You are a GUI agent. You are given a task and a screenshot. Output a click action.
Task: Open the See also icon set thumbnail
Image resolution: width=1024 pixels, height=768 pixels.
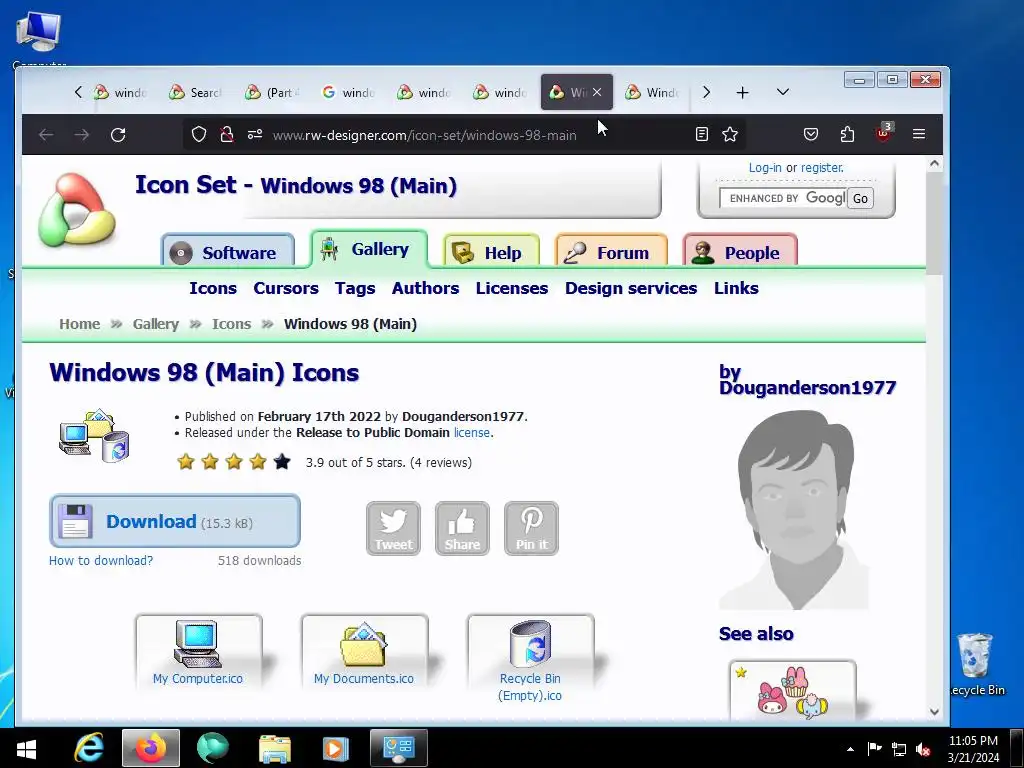tap(793, 690)
